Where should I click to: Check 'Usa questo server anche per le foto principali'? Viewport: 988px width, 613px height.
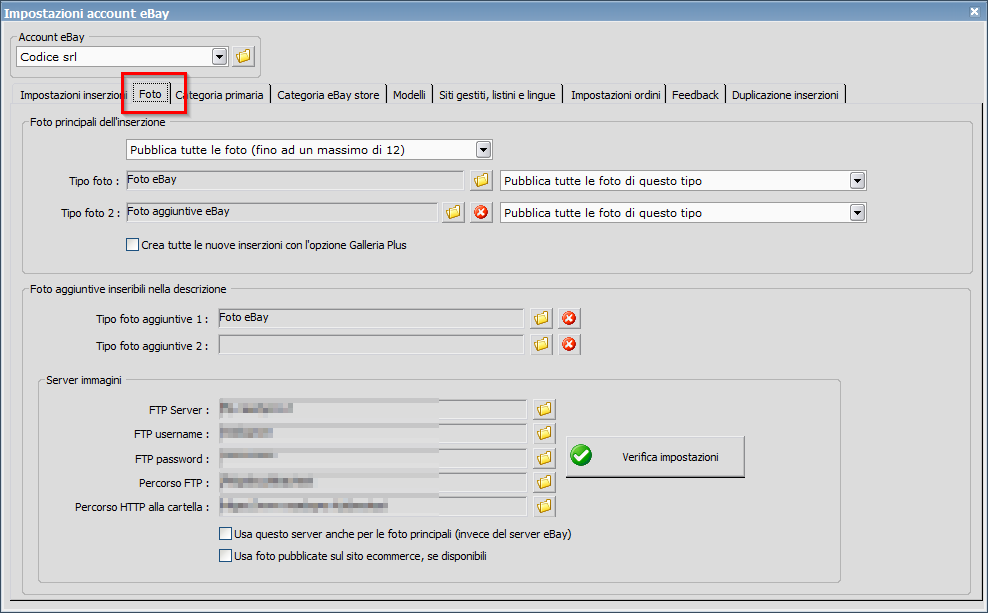225,534
